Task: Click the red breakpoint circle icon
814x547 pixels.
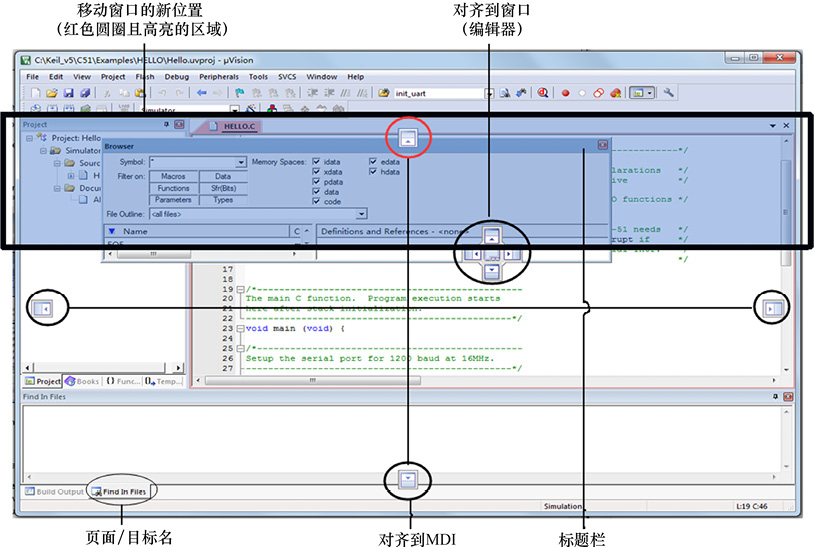Action: 564,93
